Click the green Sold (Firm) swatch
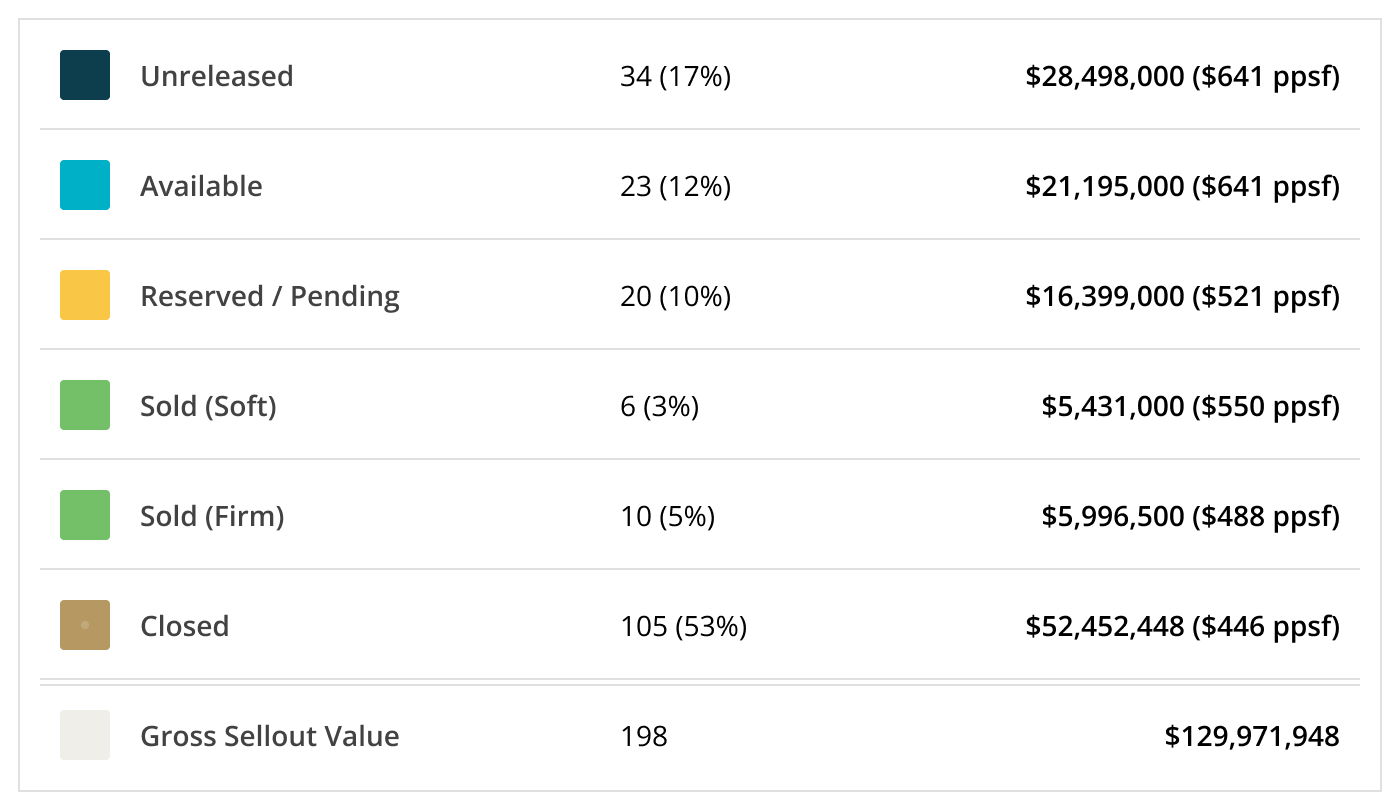The width and height of the screenshot is (1400, 810). pos(85,515)
